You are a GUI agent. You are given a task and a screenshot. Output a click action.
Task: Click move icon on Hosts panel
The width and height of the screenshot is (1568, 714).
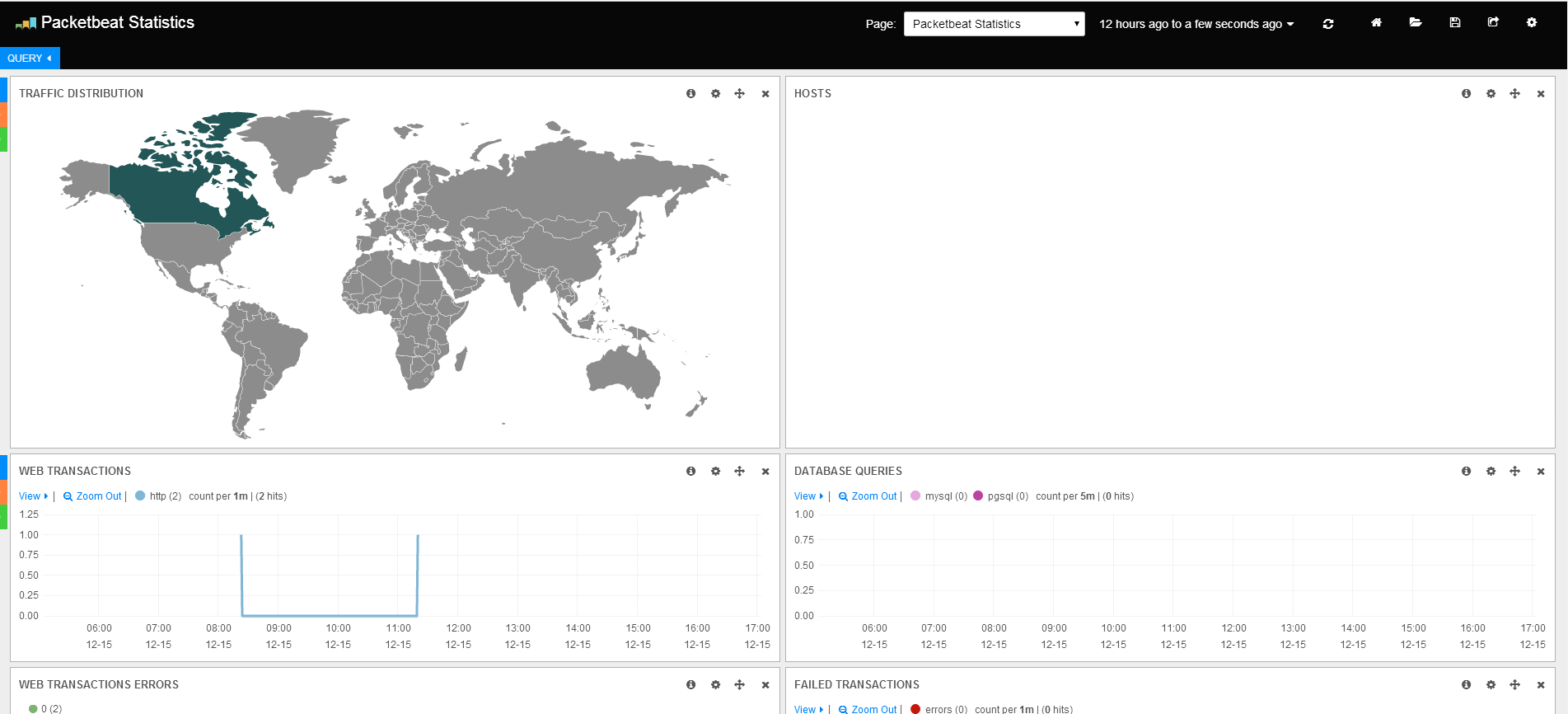click(x=1515, y=94)
